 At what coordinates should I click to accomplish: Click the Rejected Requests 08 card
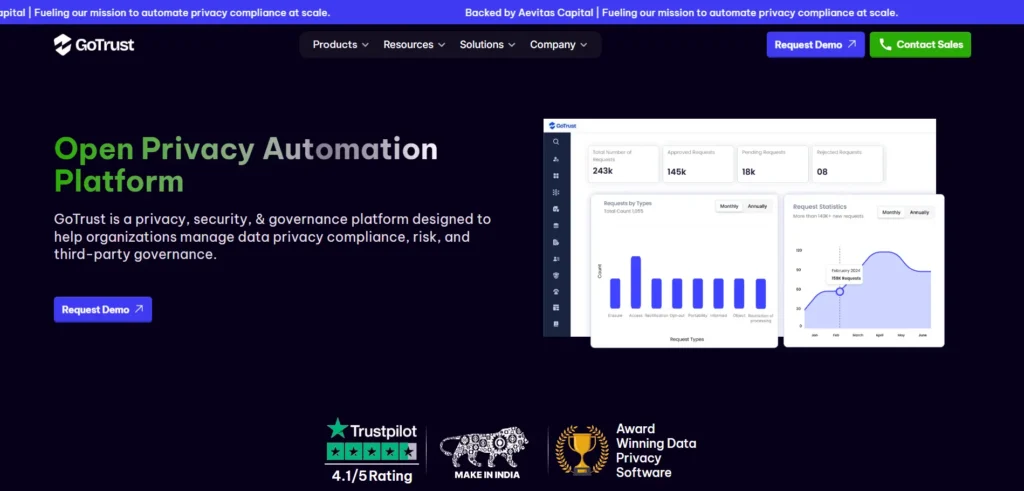[847, 163]
